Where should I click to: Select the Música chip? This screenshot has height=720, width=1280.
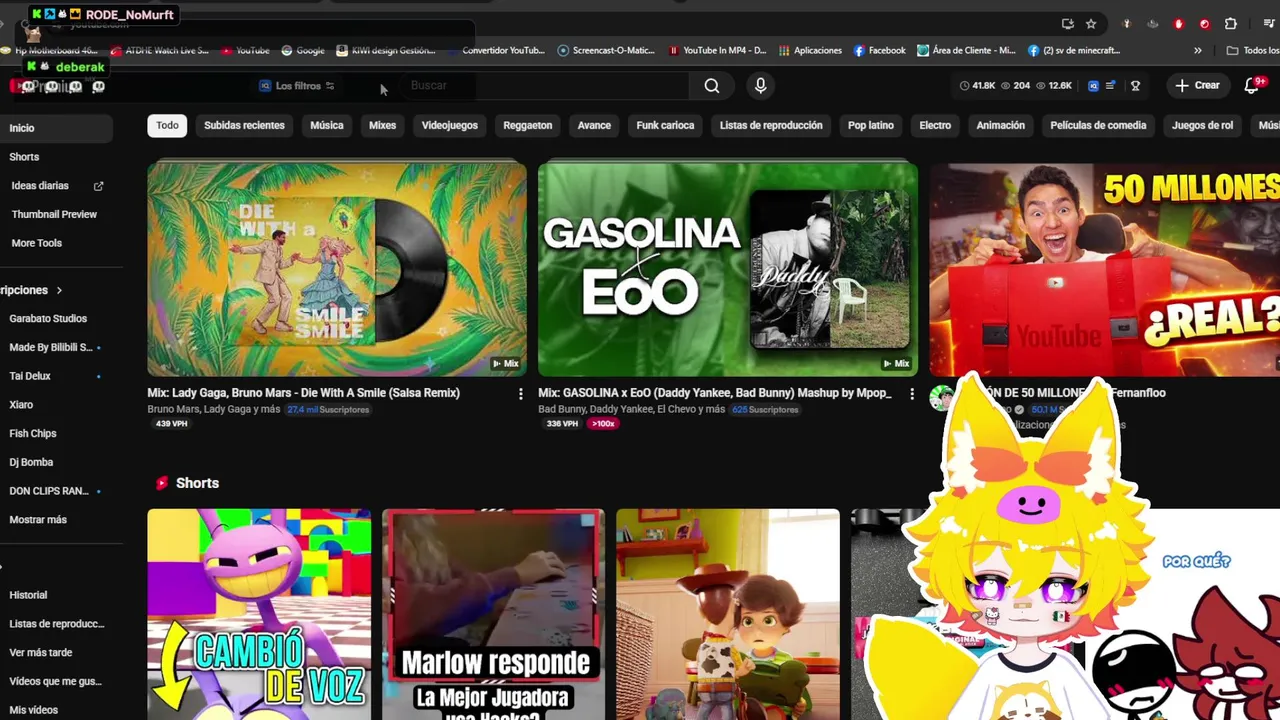pos(326,125)
